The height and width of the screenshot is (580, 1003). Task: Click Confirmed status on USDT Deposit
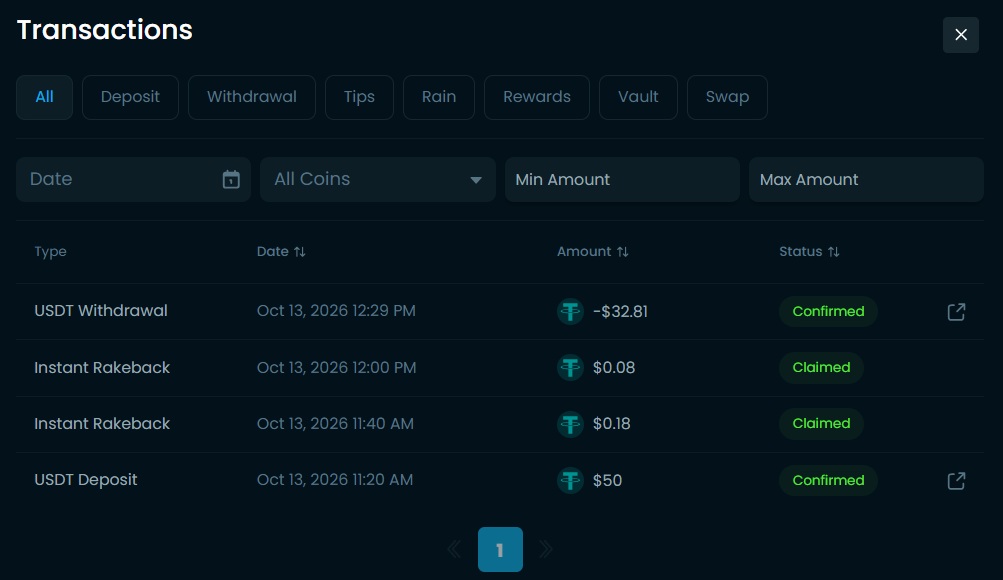(828, 480)
